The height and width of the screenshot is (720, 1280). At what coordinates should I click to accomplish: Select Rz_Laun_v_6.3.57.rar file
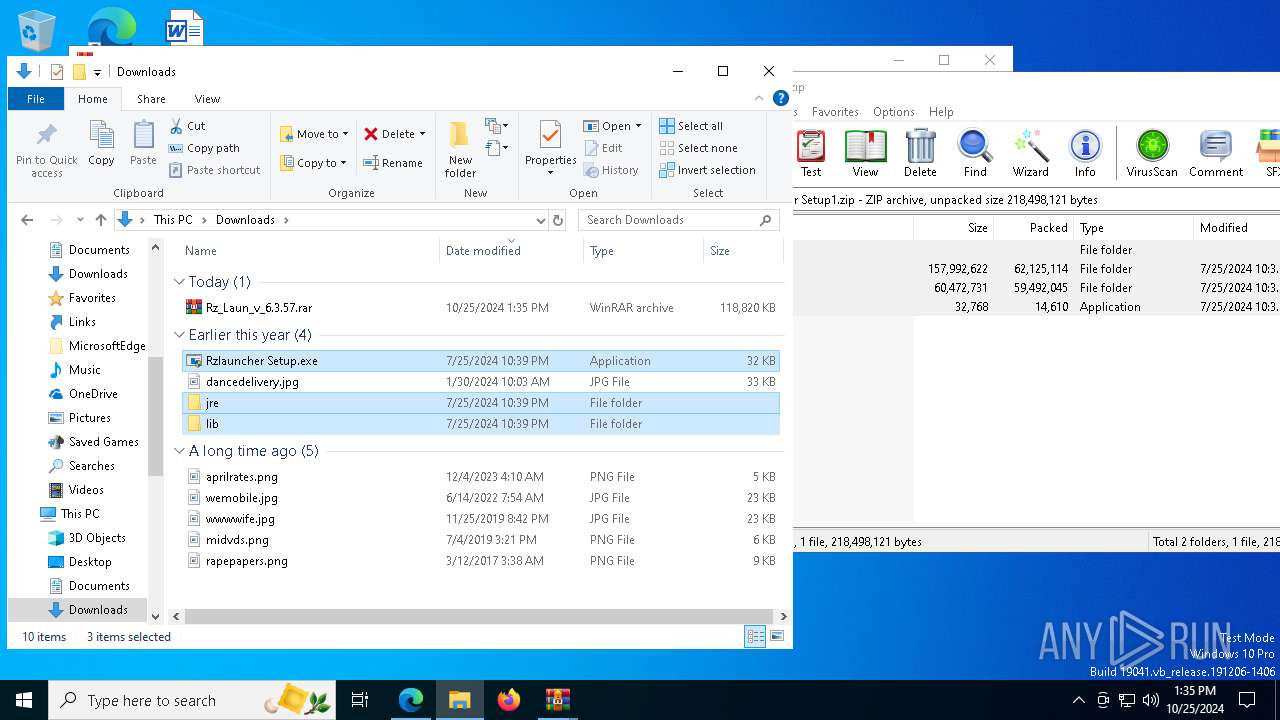pos(480,308)
